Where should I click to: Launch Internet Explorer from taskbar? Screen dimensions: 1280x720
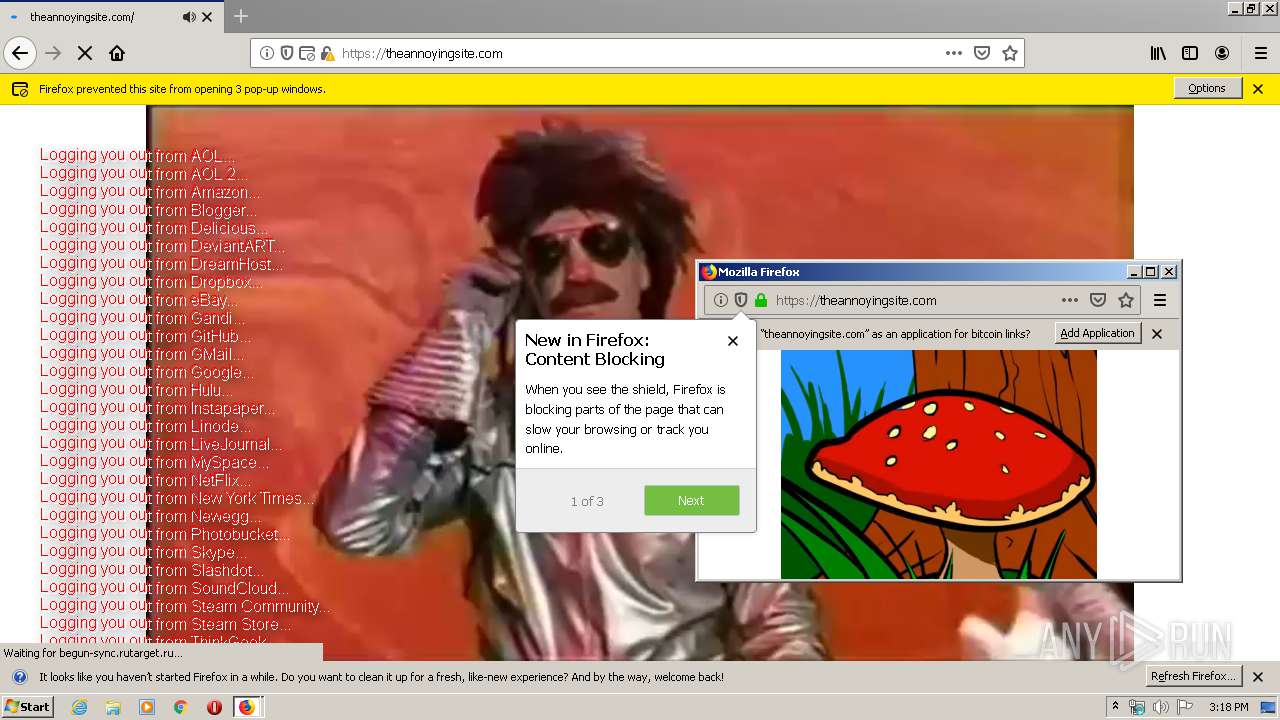pos(79,707)
